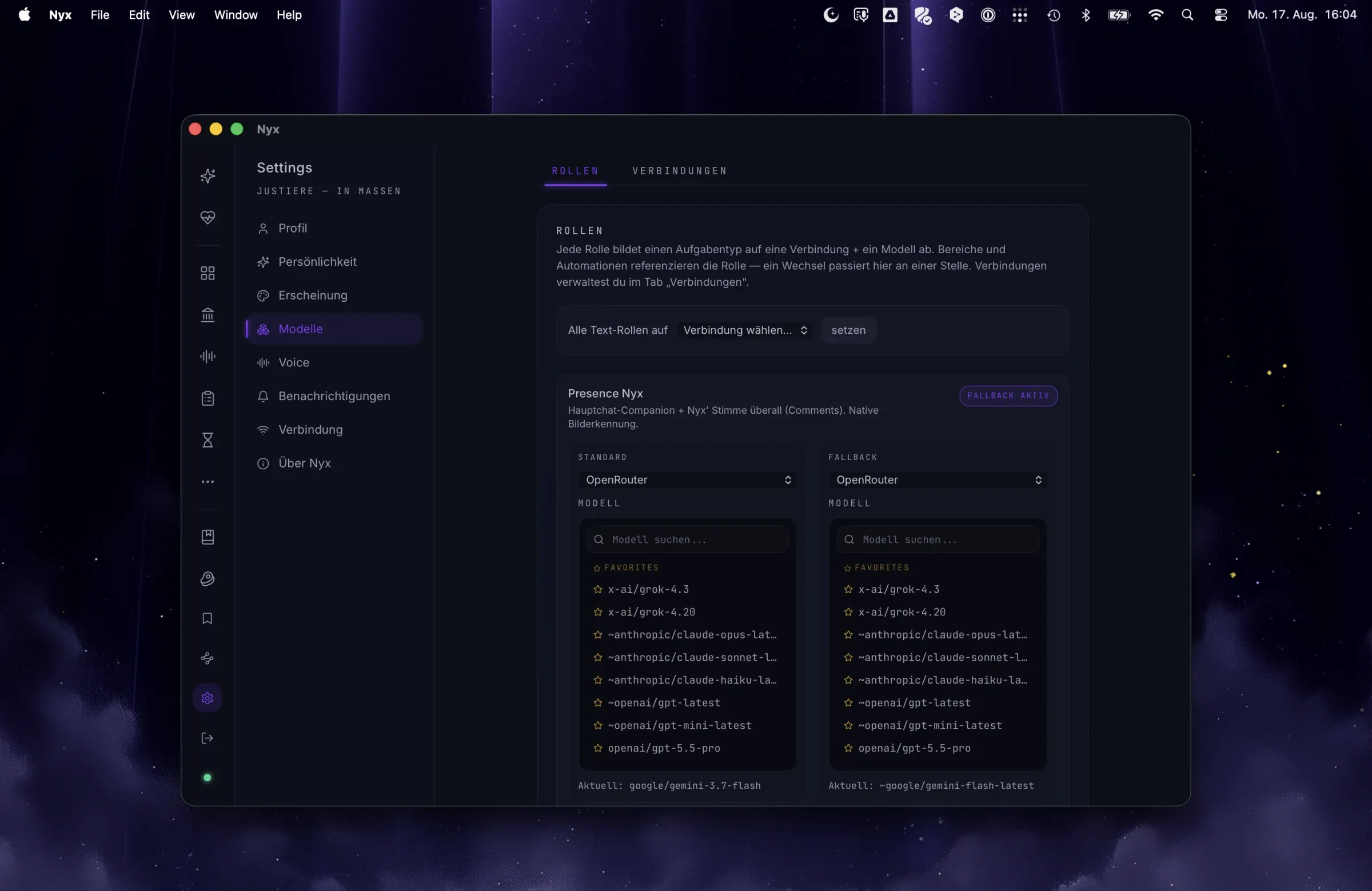Open the Edit menu

pyautogui.click(x=139, y=15)
